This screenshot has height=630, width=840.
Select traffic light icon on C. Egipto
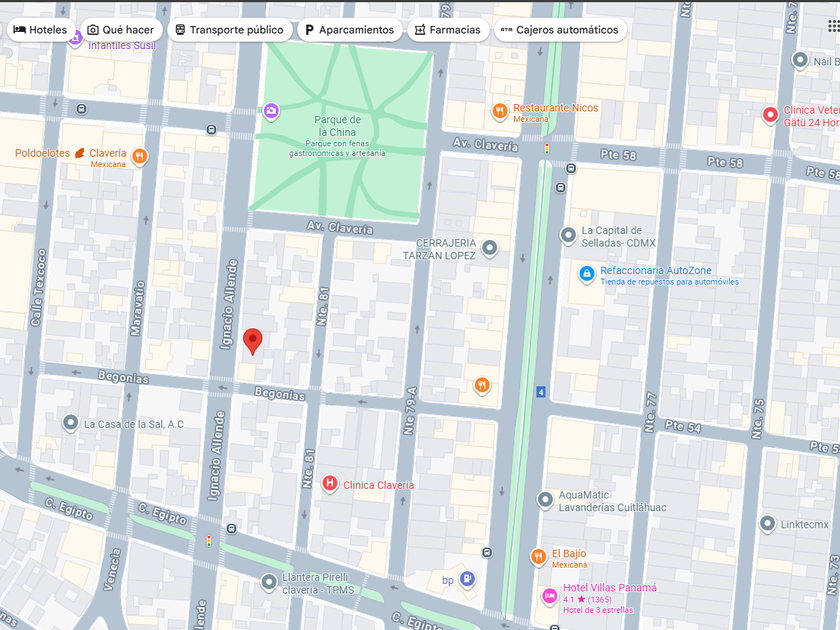pyautogui.click(x=209, y=541)
